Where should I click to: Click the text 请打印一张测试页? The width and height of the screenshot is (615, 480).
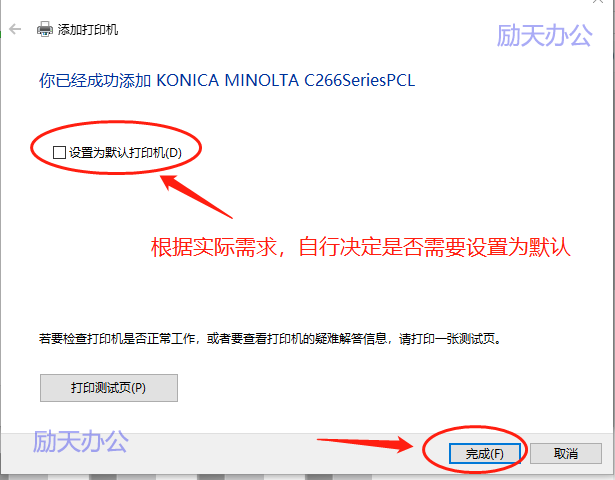click(x=450, y=339)
